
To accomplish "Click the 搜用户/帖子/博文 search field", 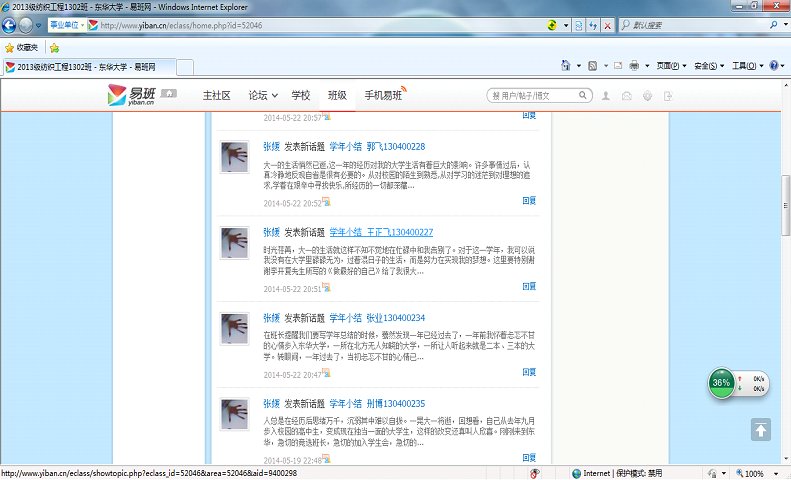I will point(535,96).
